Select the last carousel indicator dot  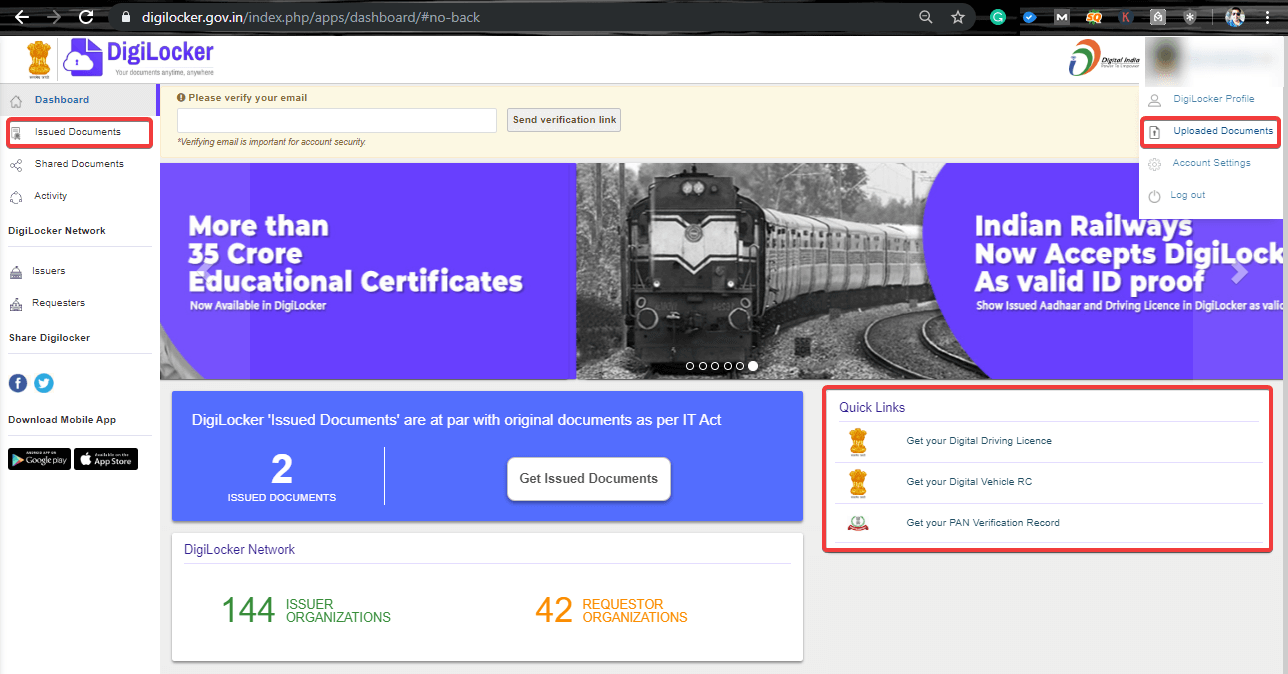click(753, 366)
